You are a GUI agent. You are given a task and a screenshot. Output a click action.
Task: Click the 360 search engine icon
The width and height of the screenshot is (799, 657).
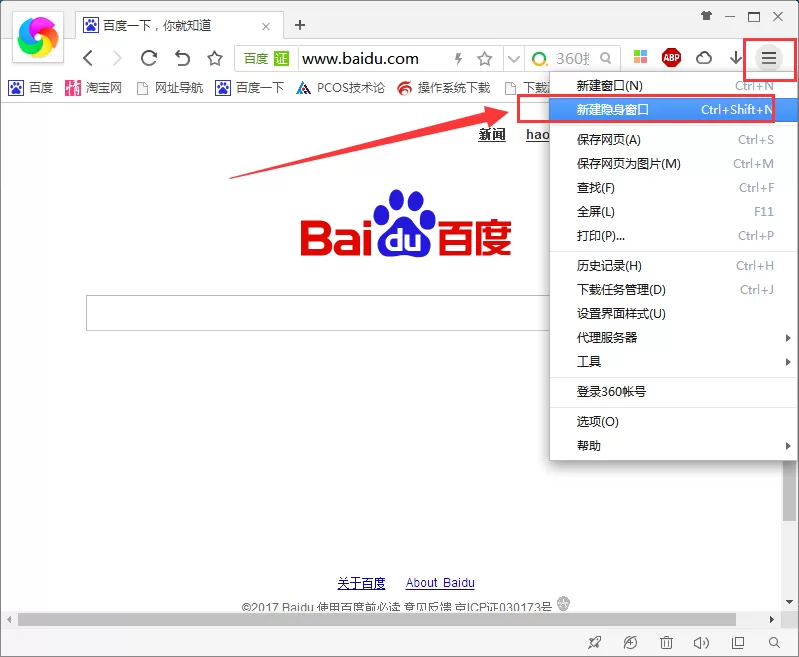[x=539, y=59]
